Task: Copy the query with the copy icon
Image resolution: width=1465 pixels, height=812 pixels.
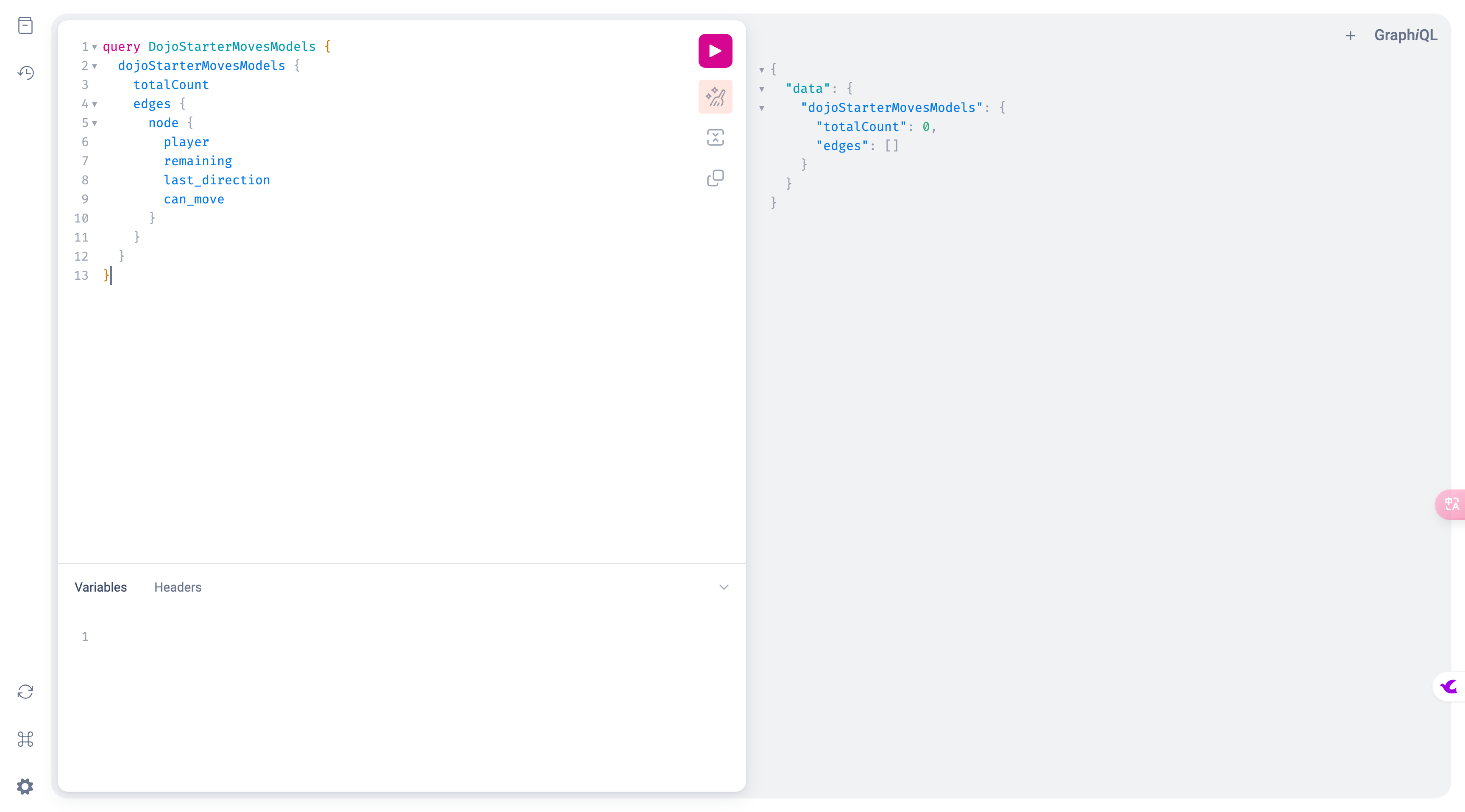Action: (x=715, y=178)
